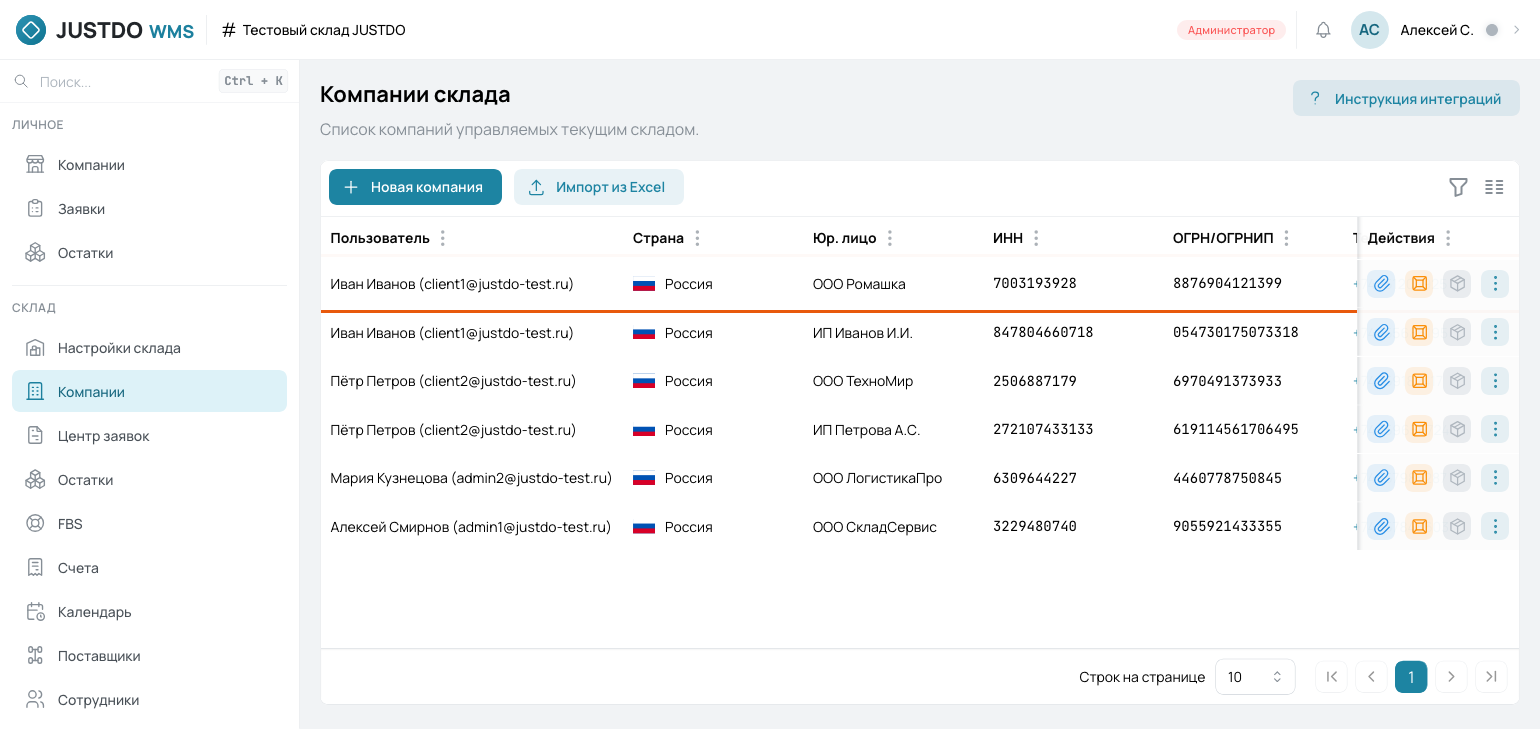Image resolution: width=1540 pixels, height=729 pixels.
Task: Click orange warehouse icon for ИП Петрова А.С. row
Action: [1419, 429]
